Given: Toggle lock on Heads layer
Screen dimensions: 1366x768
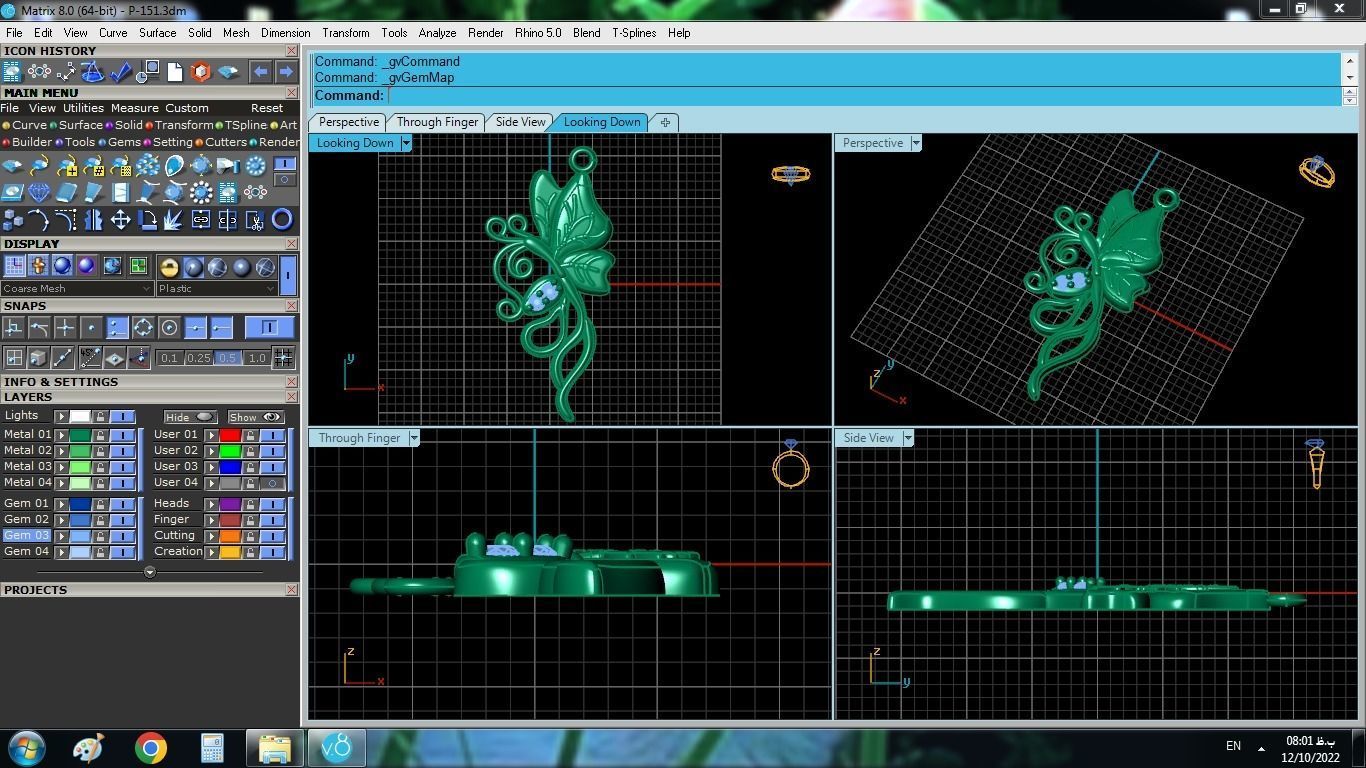Looking at the screenshot, I should (x=250, y=504).
